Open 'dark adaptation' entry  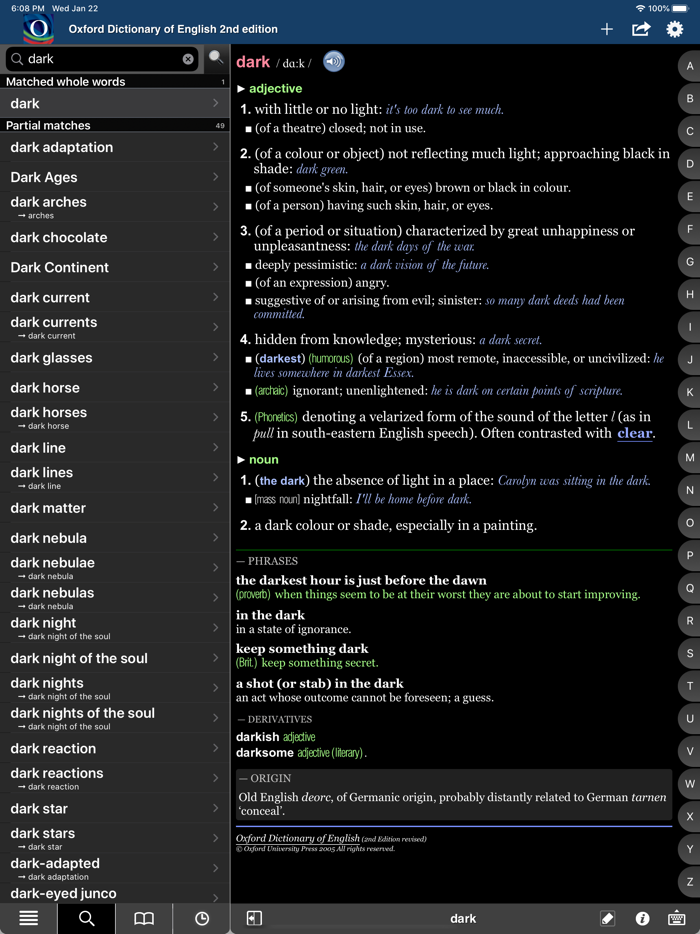(x=114, y=147)
